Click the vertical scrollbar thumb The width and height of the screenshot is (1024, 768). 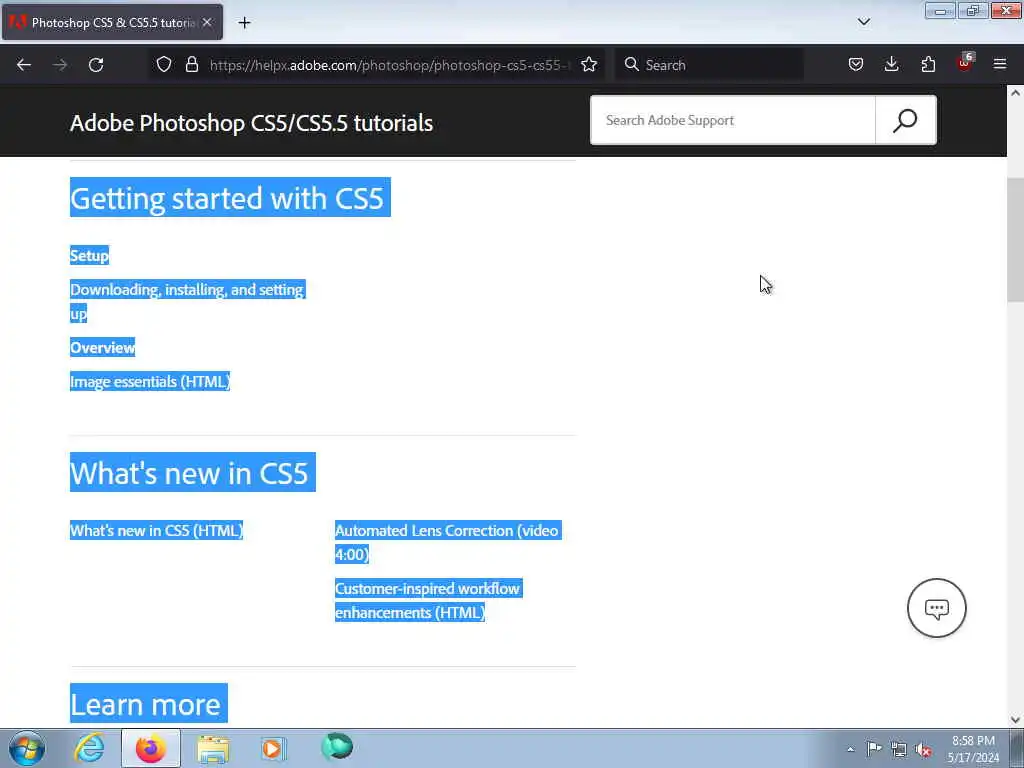[x=1015, y=239]
